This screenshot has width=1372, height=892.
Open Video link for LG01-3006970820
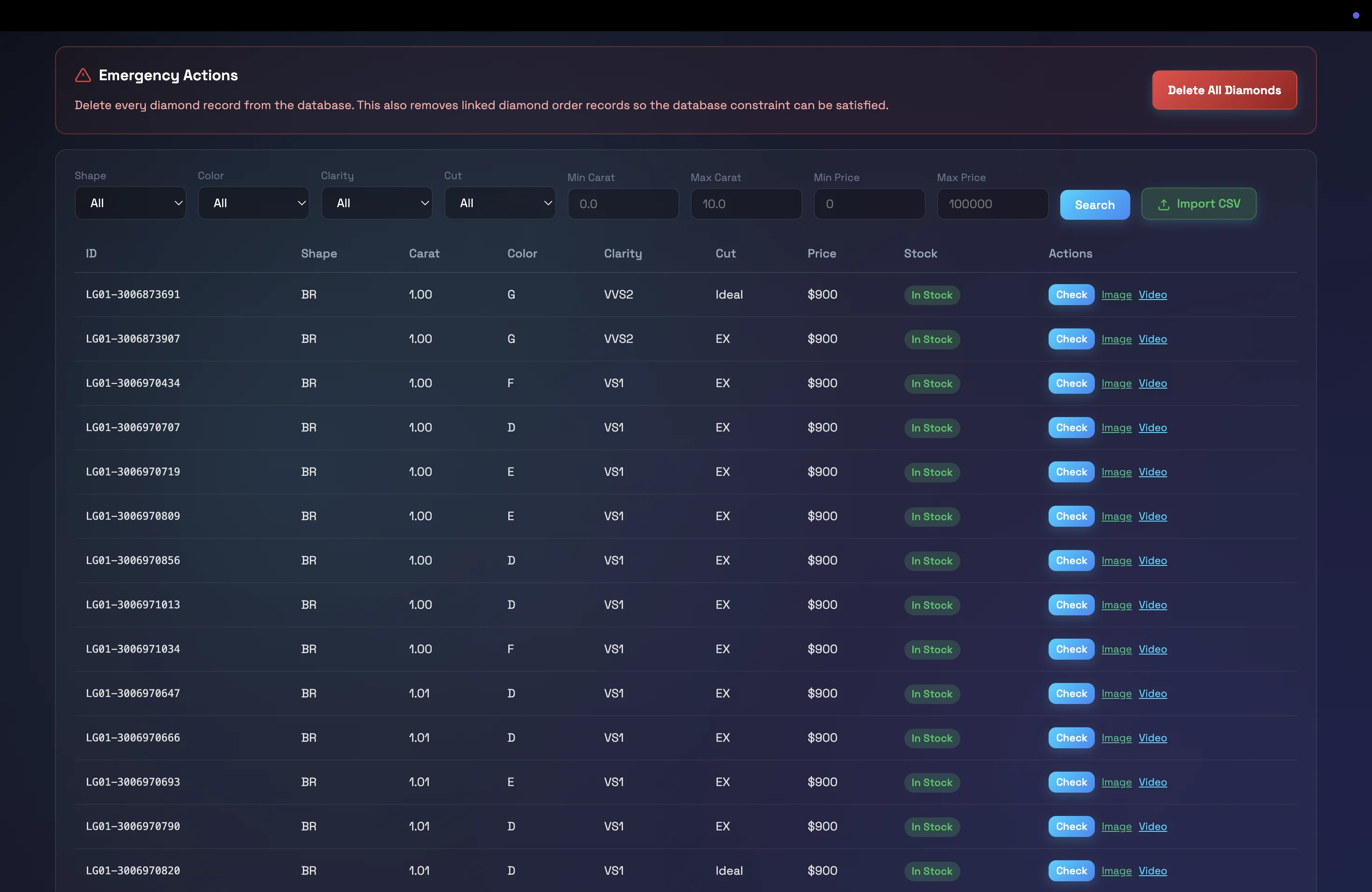(1152, 871)
